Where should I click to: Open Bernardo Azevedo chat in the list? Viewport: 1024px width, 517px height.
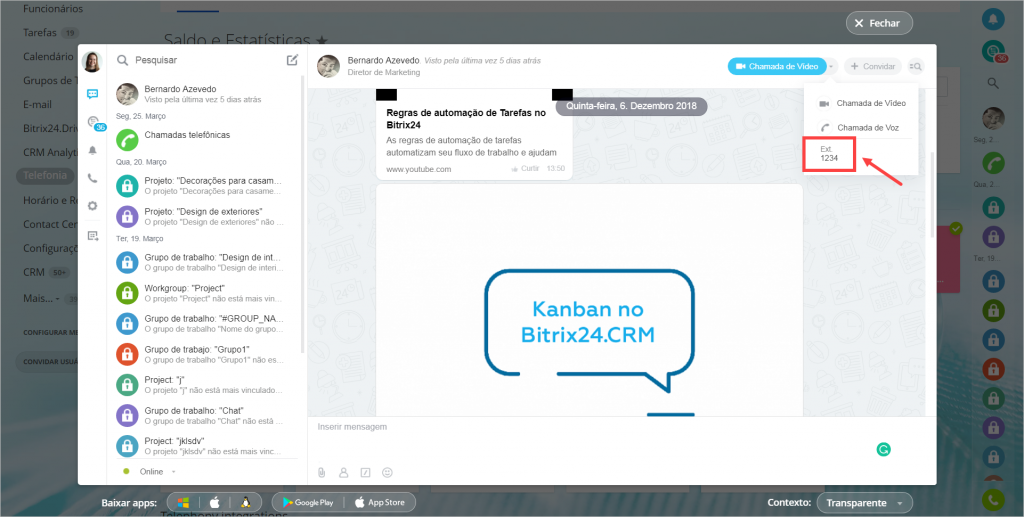click(x=206, y=94)
